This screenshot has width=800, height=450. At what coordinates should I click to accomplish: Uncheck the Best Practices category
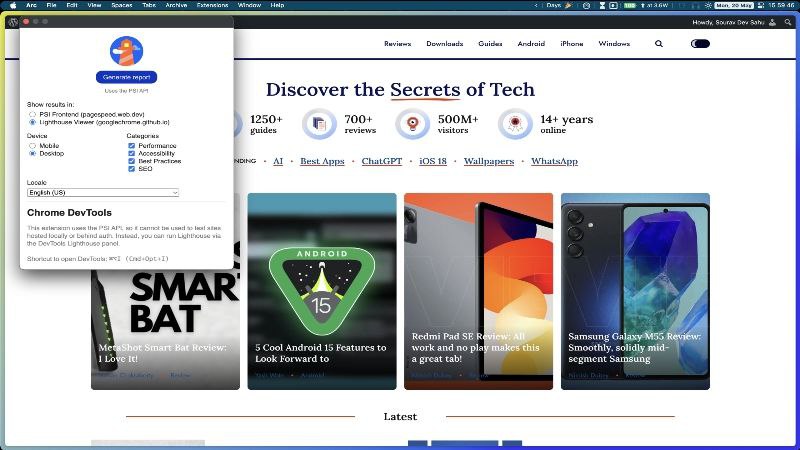(x=132, y=161)
